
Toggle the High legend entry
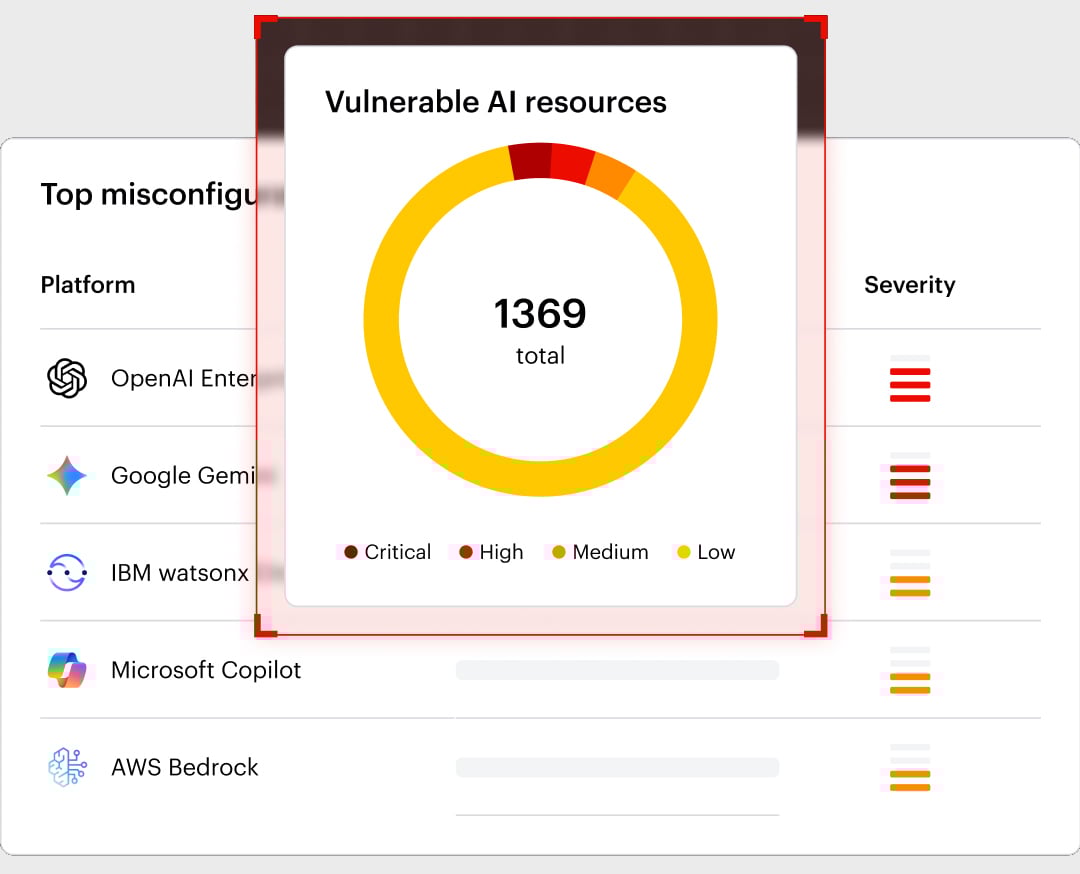[489, 551]
